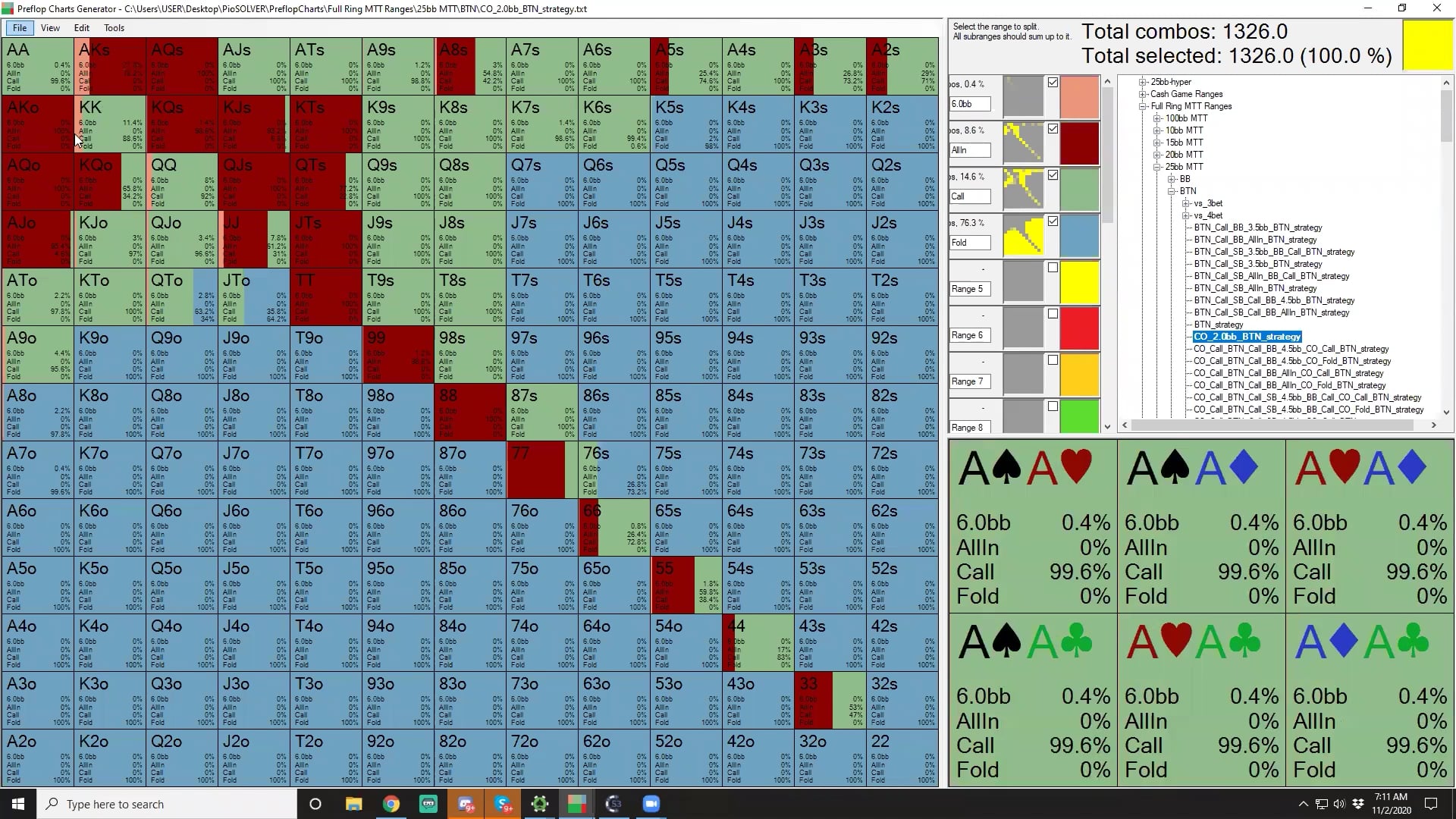This screenshot has height=819, width=1456.
Task: Uncheck the AllIn range checkbox
Action: pos(1053,129)
